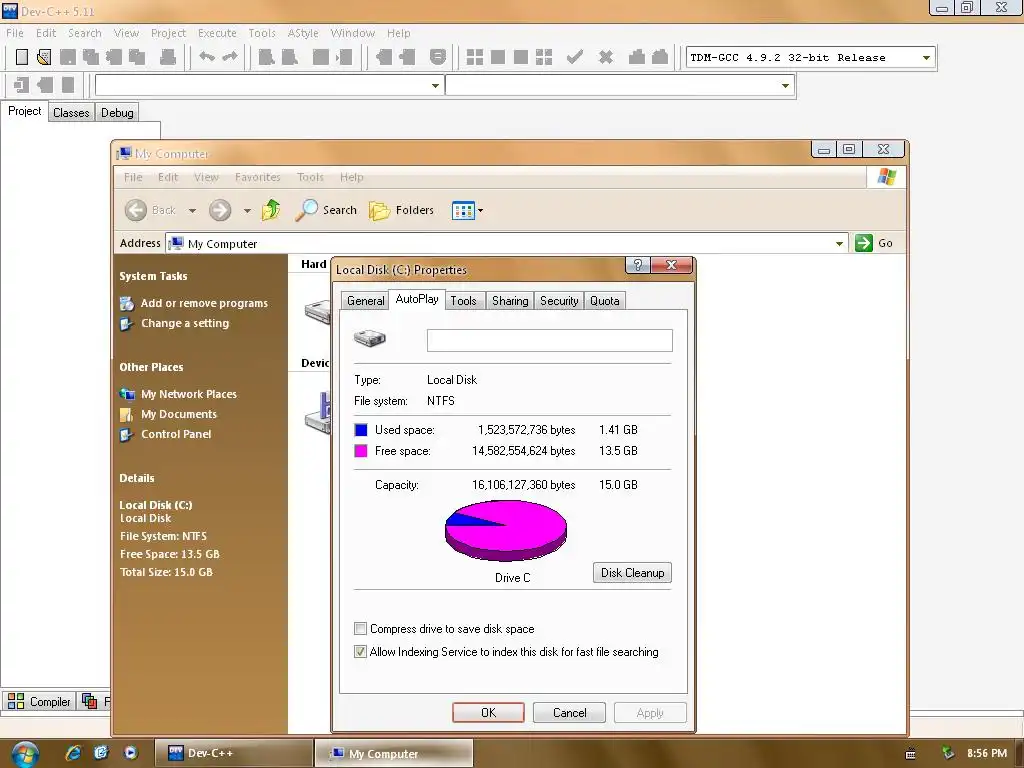Launch Internet Explorer from the quick launch bar

click(73, 753)
